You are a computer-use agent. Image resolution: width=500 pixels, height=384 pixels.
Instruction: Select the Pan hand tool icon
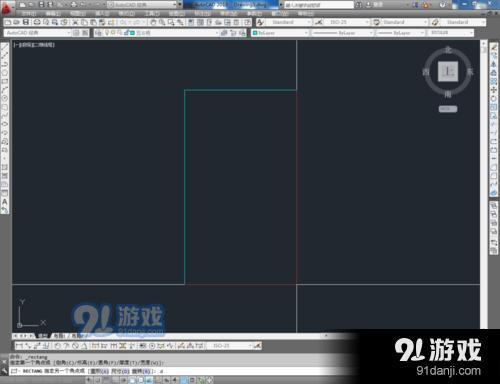[x=153, y=22]
